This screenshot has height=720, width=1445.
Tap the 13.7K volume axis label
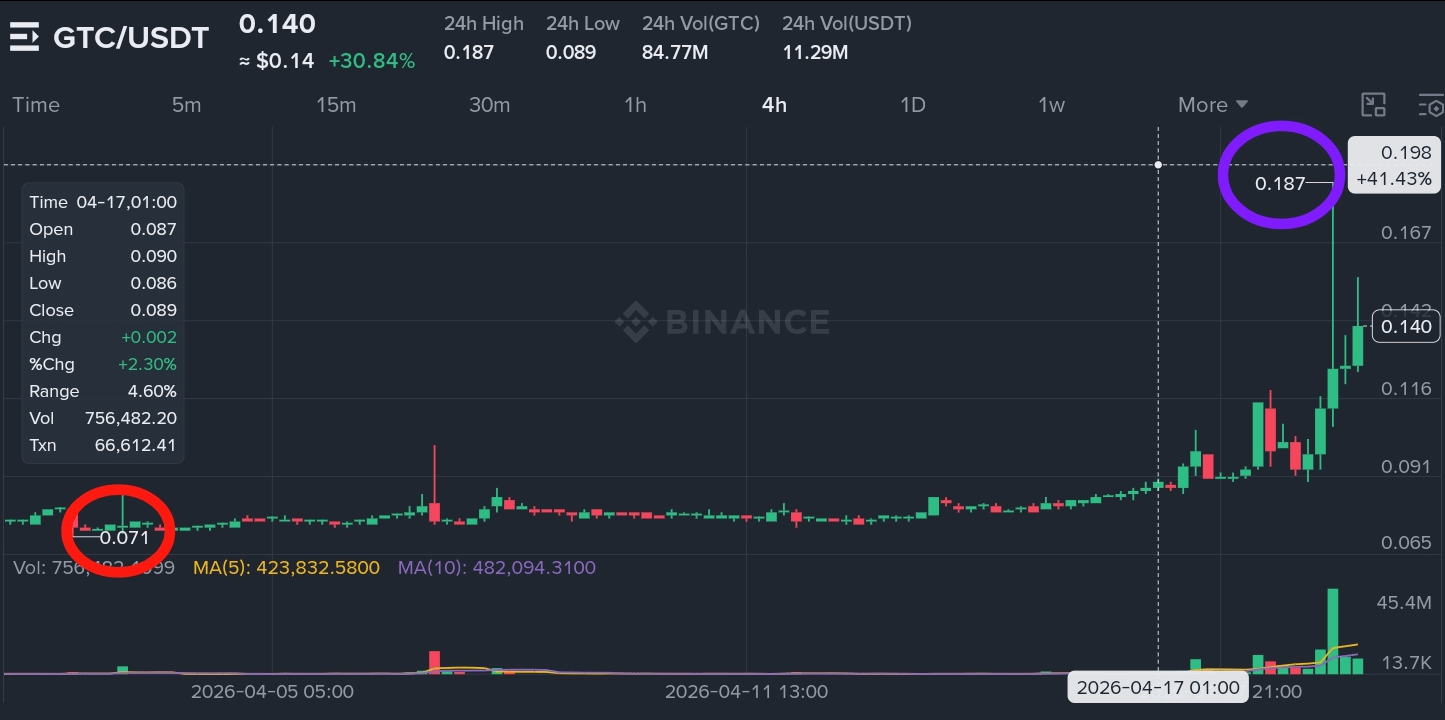click(1404, 662)
